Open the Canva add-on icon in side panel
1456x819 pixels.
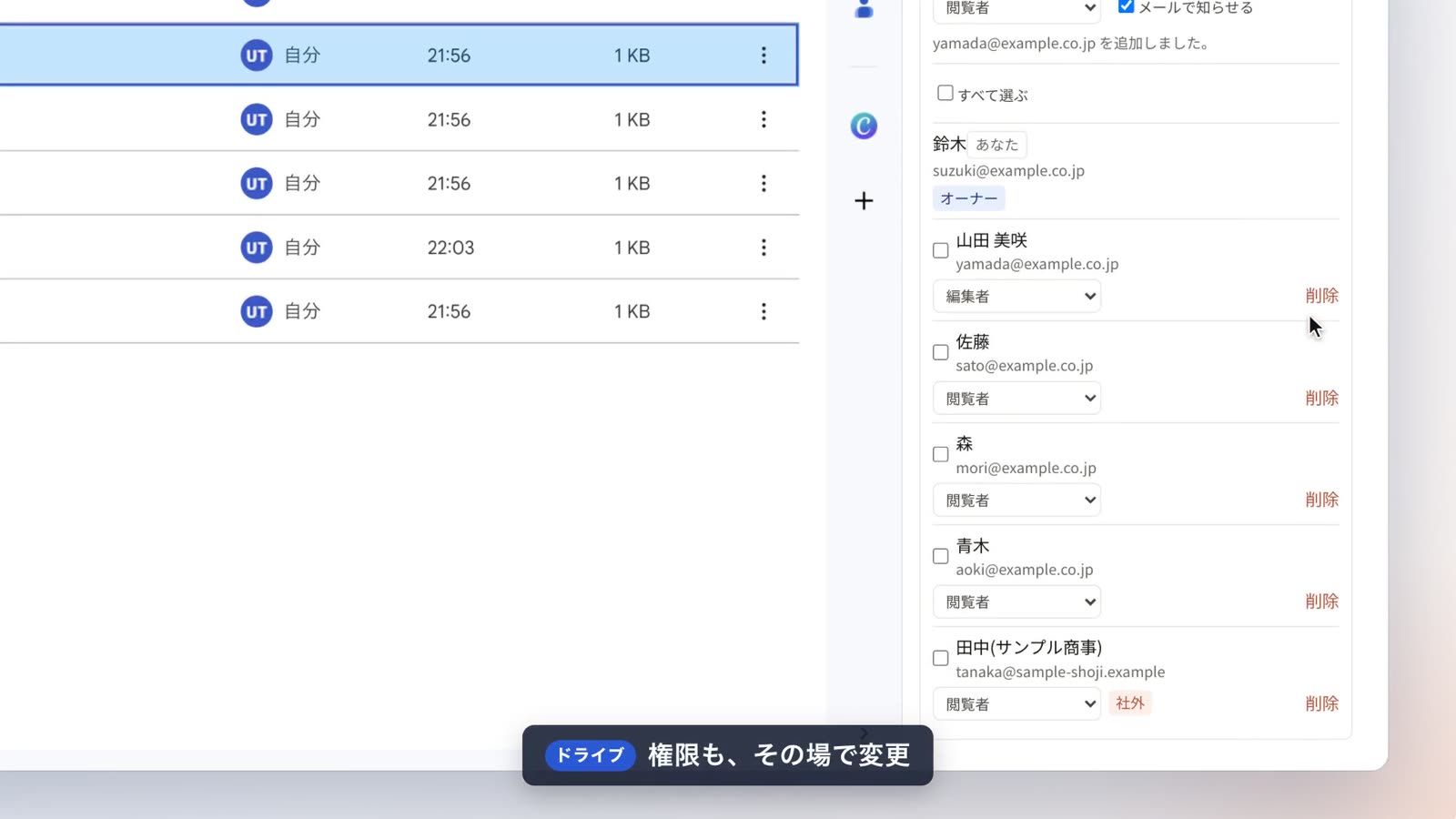[x=864, y=126]
